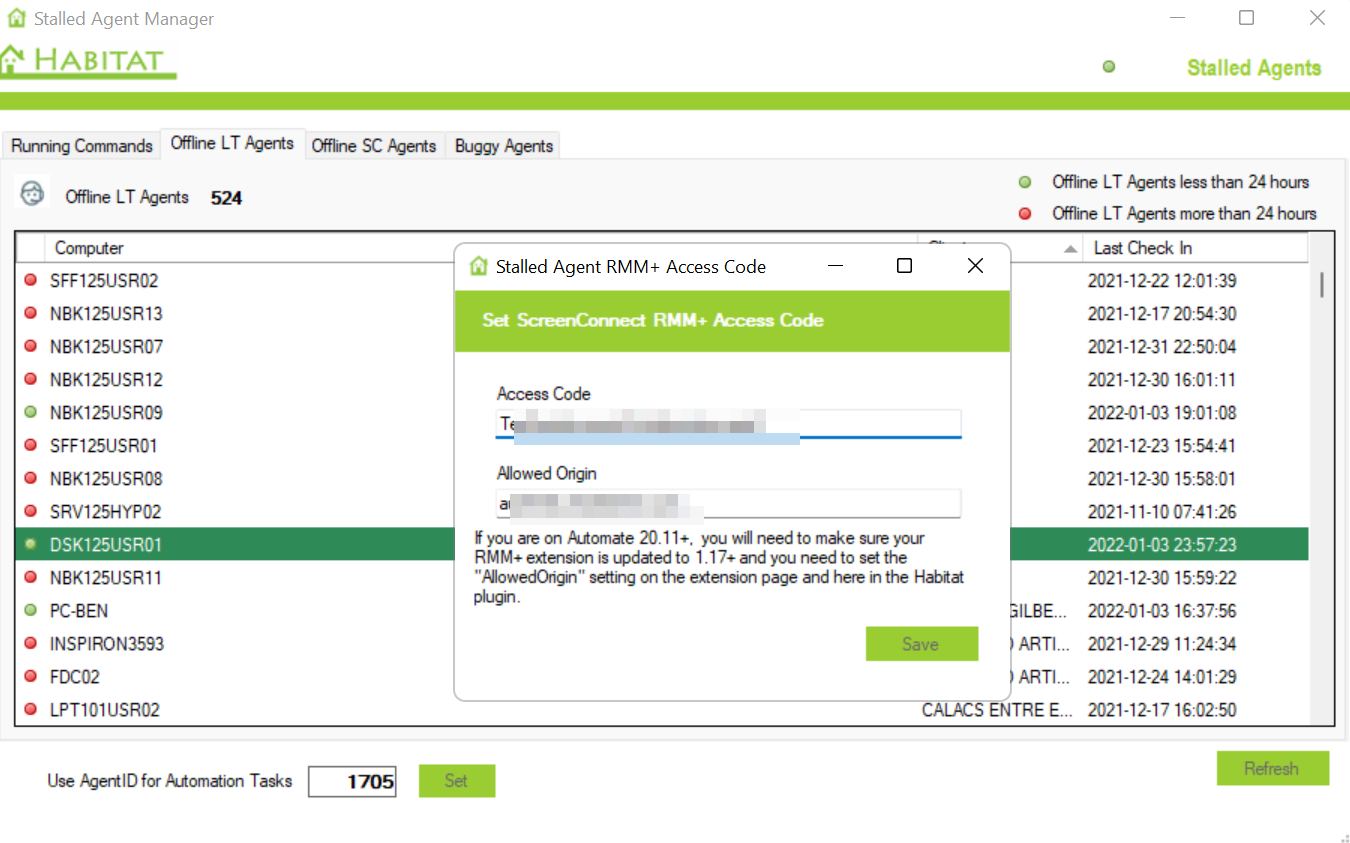1350x843 pixels.
Task: Click check-in time 2022-01-03 23:57:23
Action: point(1162,545)
